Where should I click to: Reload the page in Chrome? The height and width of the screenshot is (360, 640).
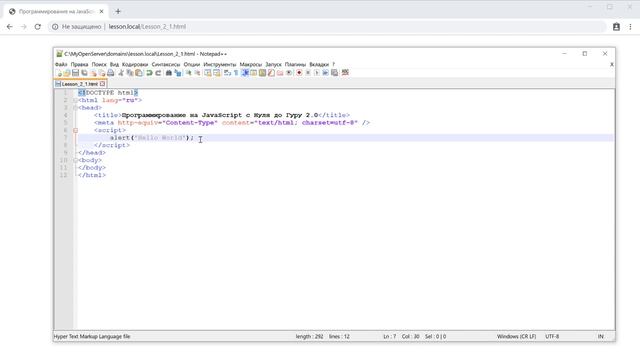[x=38, y=27]
